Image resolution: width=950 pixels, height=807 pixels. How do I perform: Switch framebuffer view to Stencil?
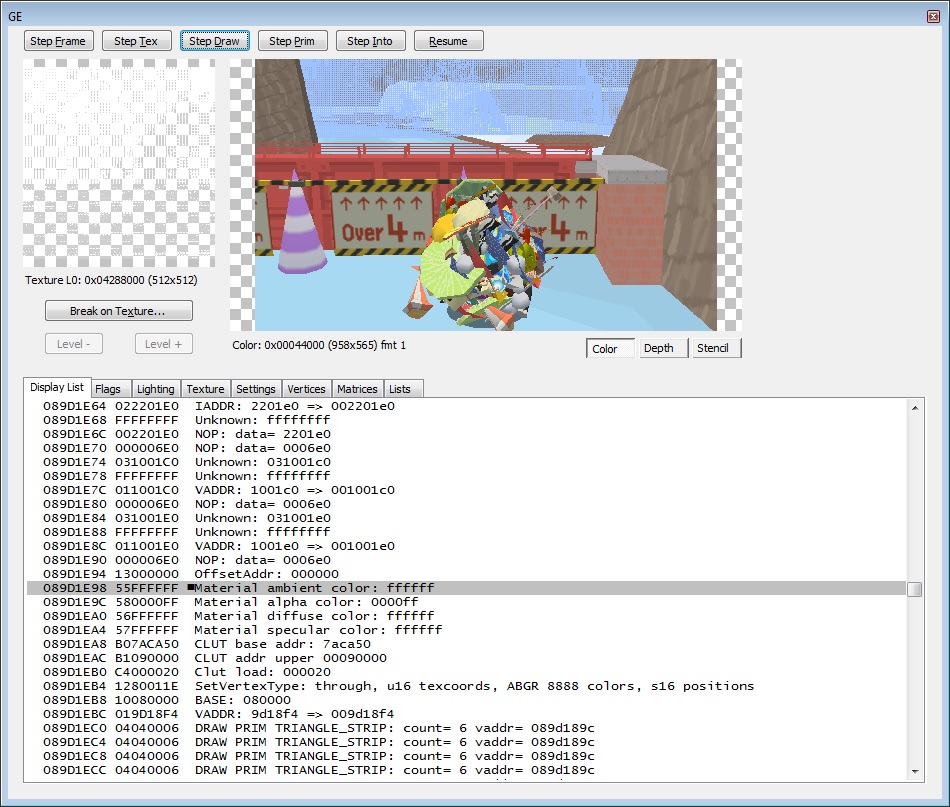click(713, 348)
